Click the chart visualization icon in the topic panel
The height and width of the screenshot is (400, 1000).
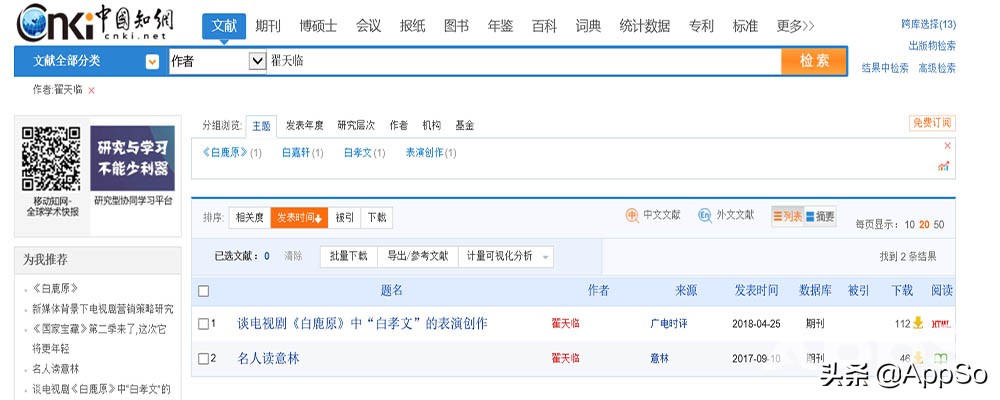944,167
